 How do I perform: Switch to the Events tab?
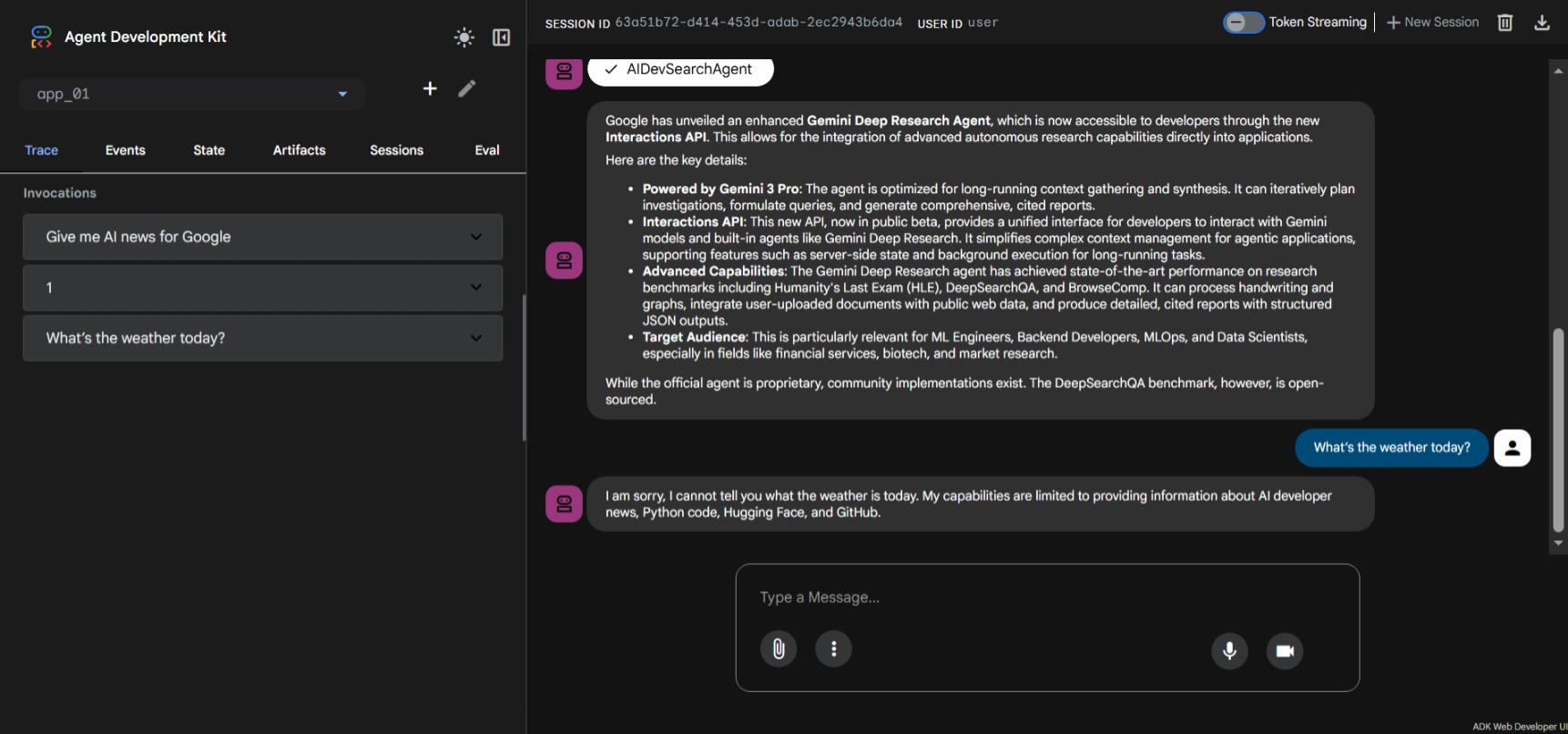point(125,150)
